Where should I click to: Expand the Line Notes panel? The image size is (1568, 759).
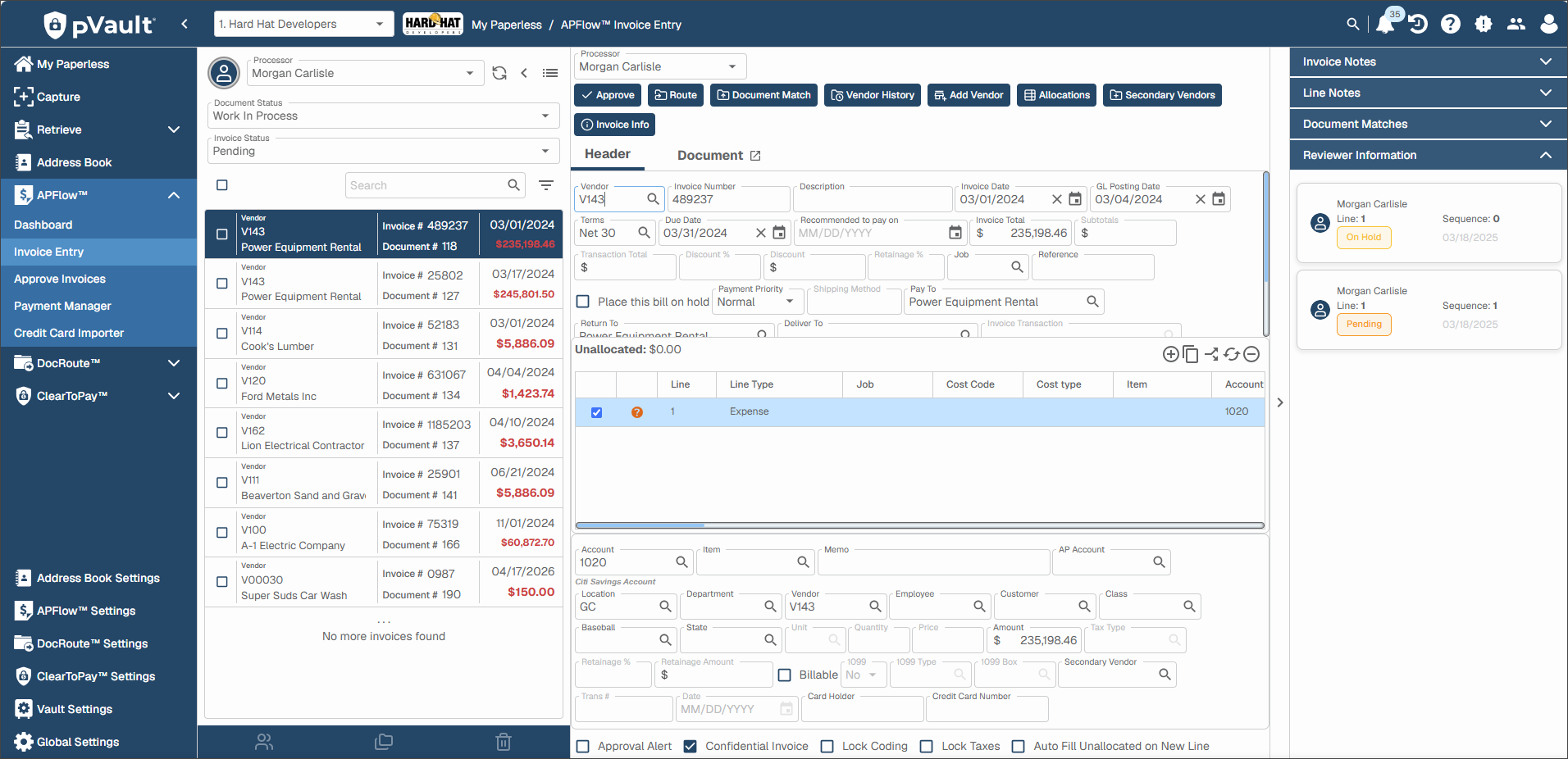1427,93
